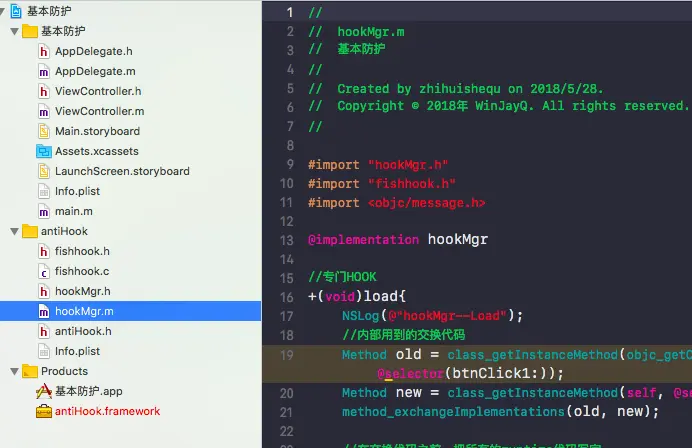Viewport: 692px width, 448px height.
Task: Click line number 19 in the gutter
Action: point(286,355)
